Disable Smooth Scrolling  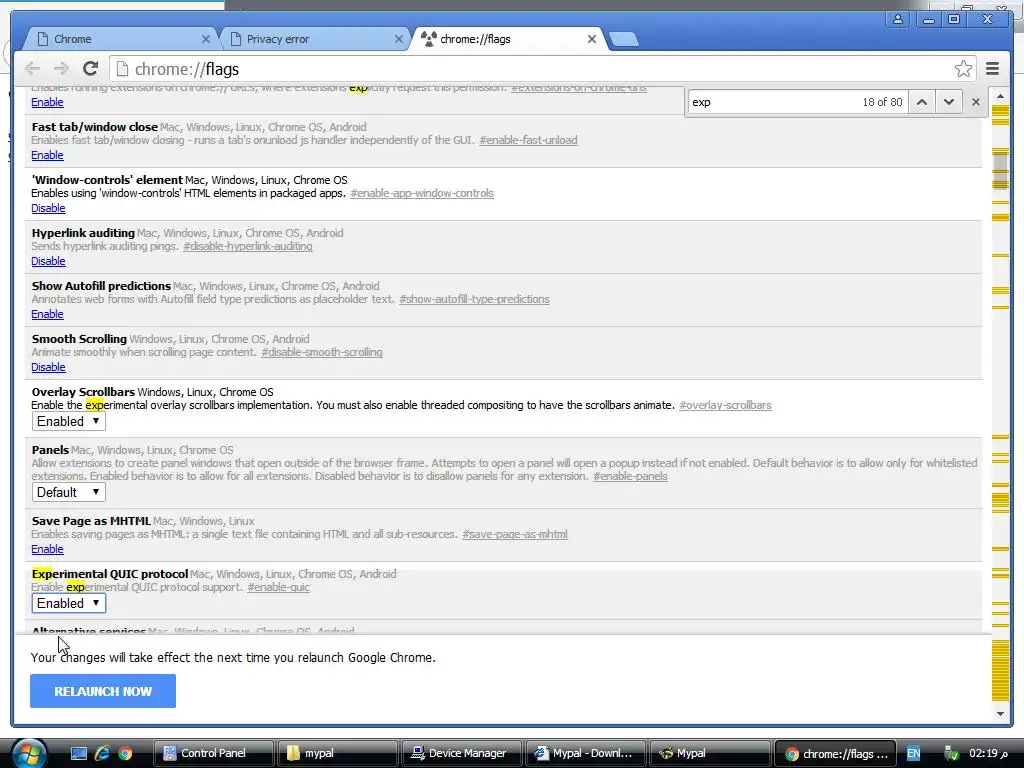click(x=48, y=367)
